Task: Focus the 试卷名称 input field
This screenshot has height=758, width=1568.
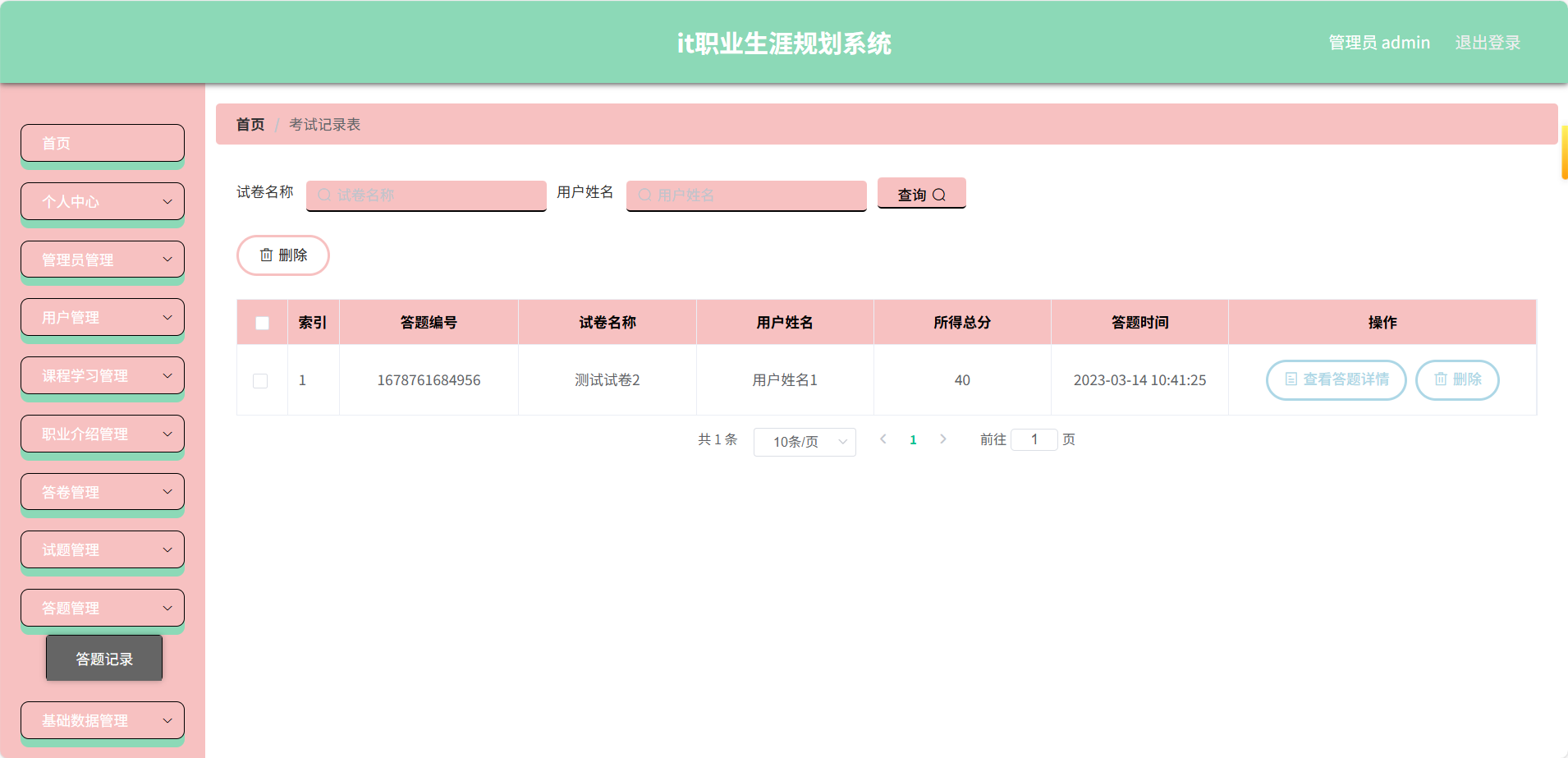Action: coord(426,195)
